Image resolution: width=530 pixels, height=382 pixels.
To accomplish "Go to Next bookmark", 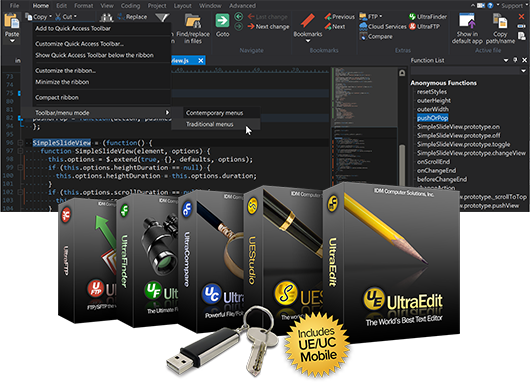I will coord(335,26).
